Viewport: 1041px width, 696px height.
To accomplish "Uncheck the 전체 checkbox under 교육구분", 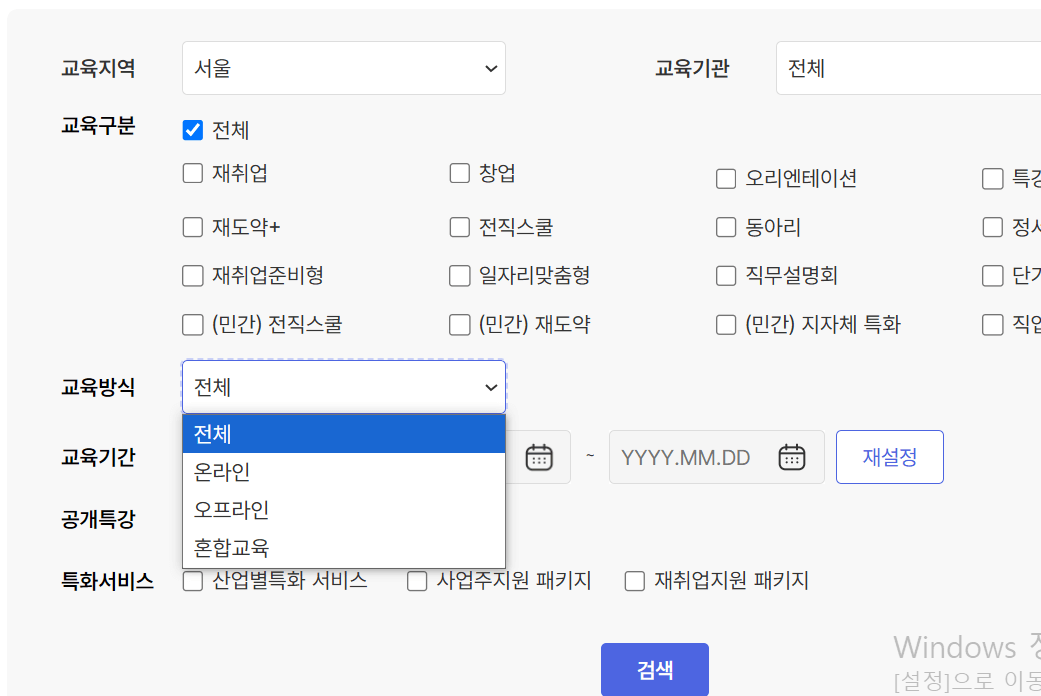I will (192, 130).
